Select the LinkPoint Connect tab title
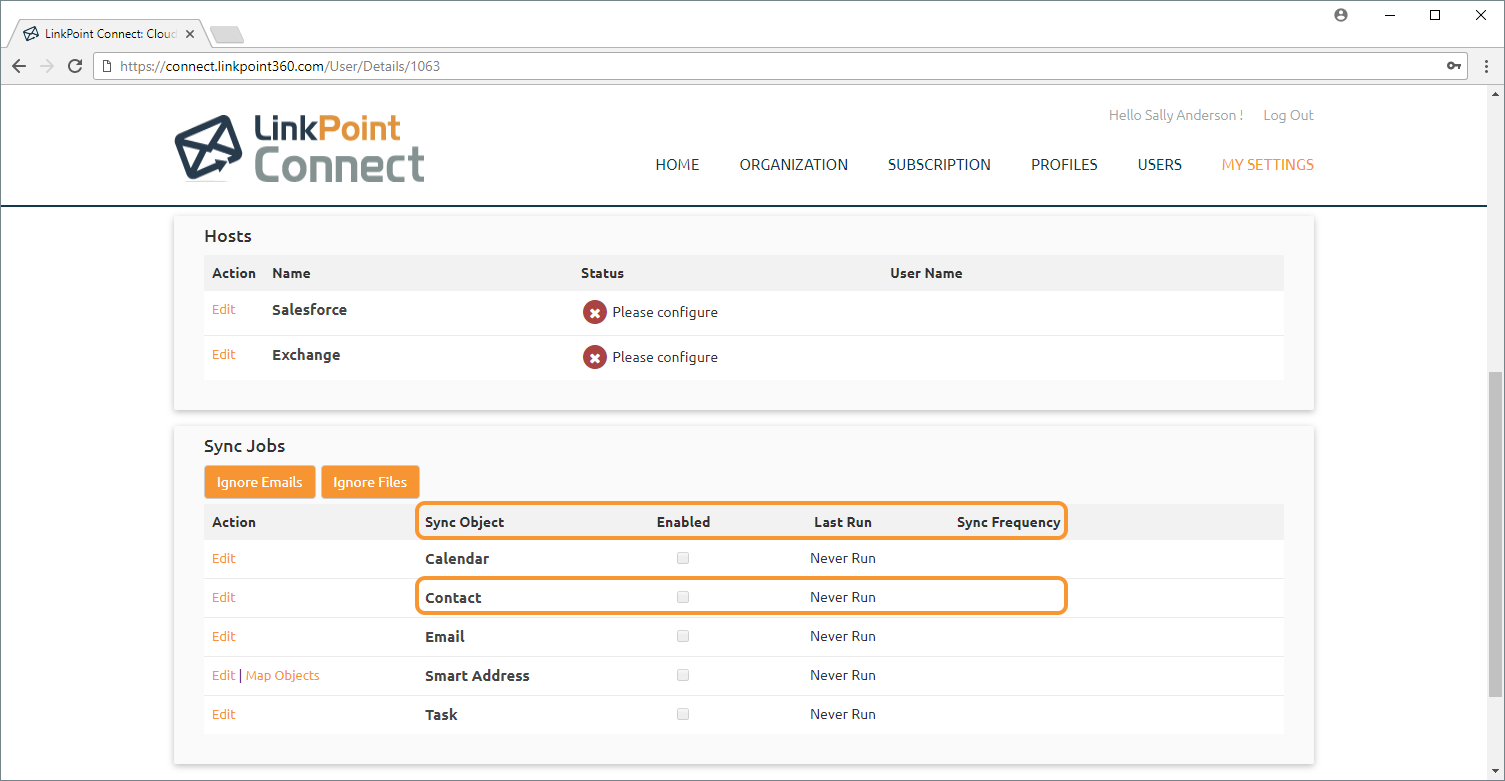Image resolution: width=1505 pixels, height=781 pixels. (111, 34)
